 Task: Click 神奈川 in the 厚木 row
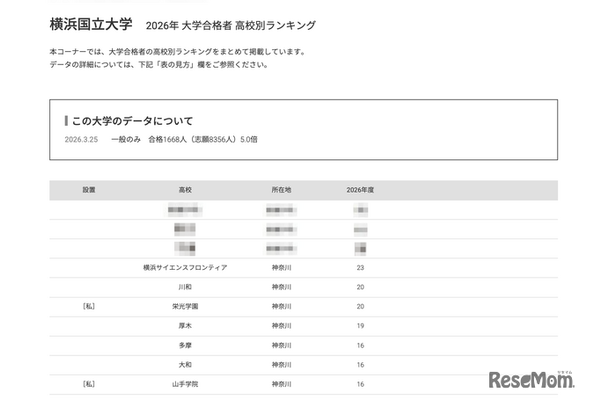[281, 326]
